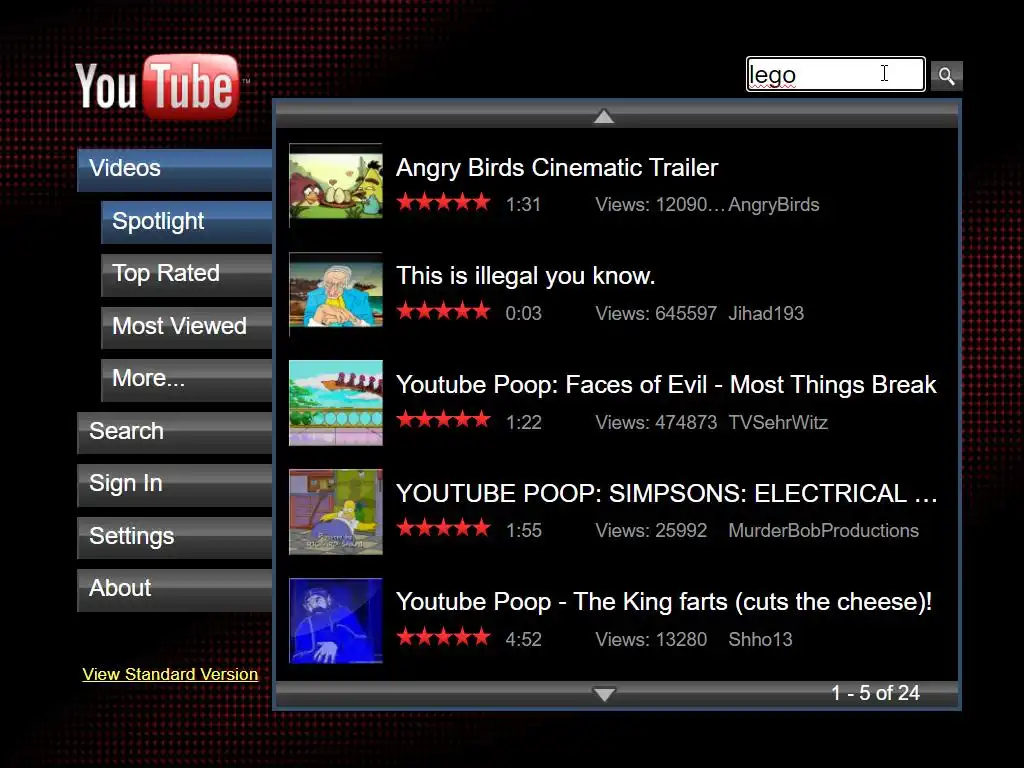
Task: Click 'Views: 645597' text
Action: click(x=656, y=313)
